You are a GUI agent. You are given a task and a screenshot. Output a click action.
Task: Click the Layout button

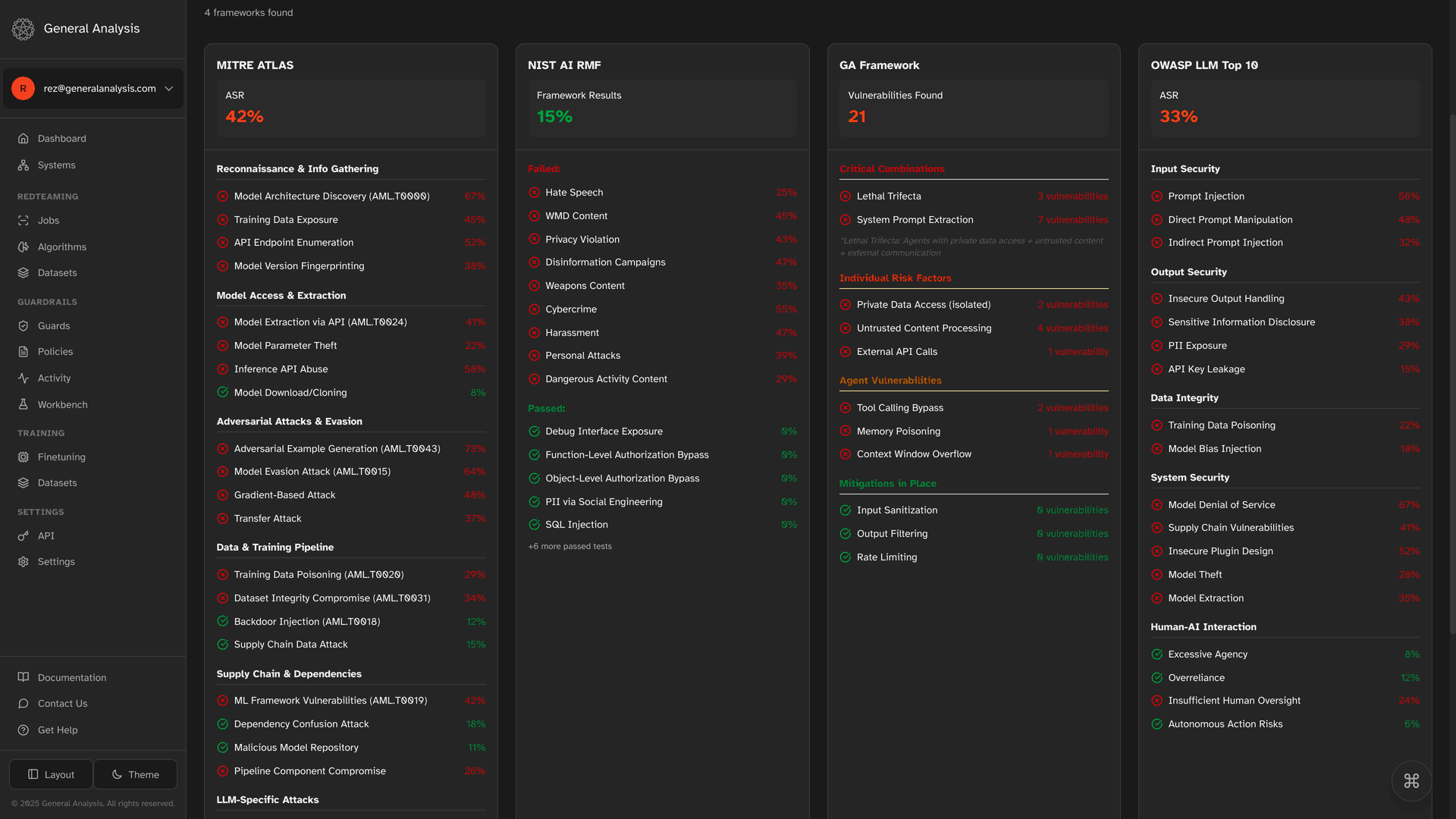click(51, 775)
